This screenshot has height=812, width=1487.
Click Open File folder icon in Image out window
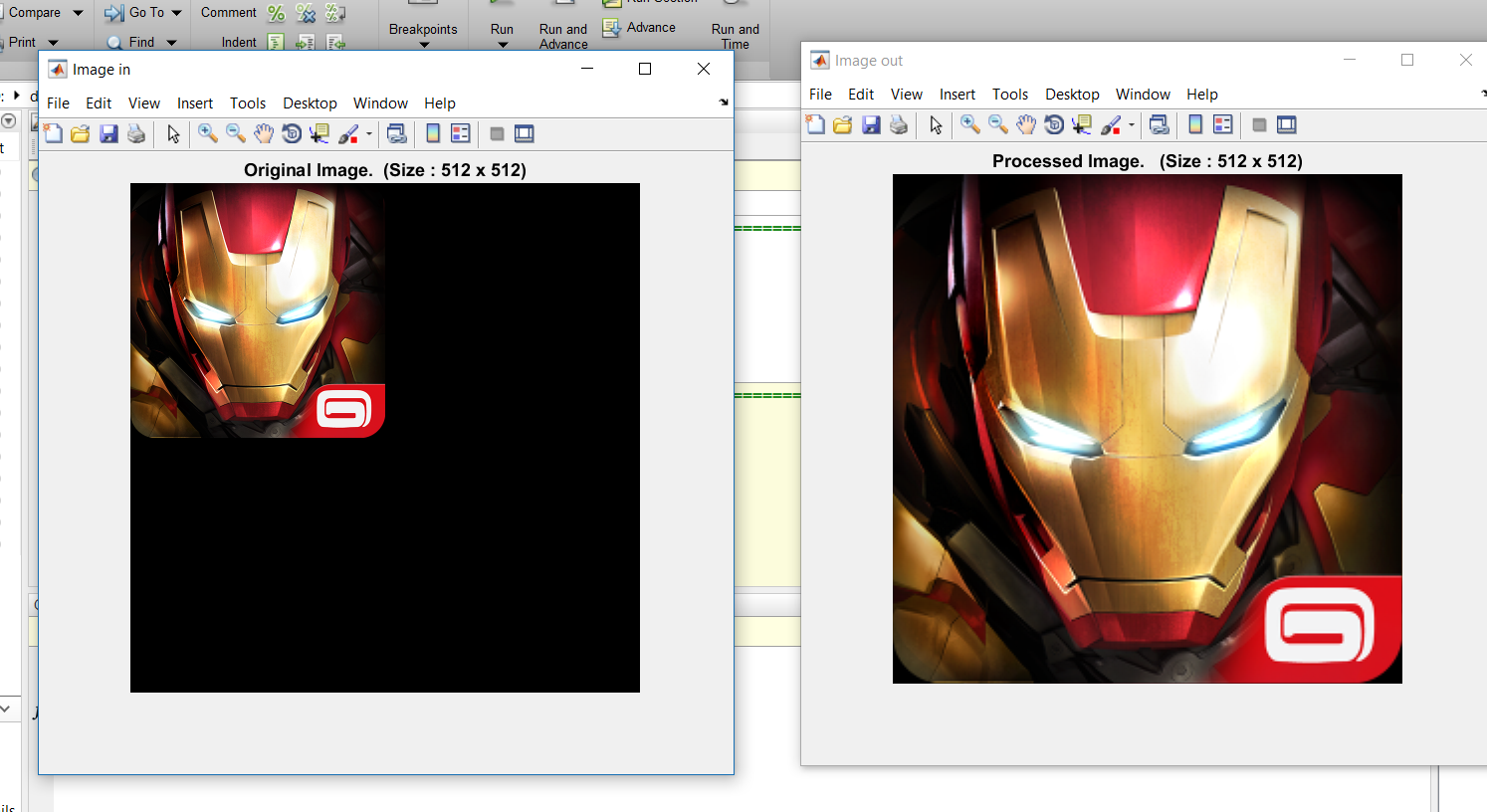(843, 124)
